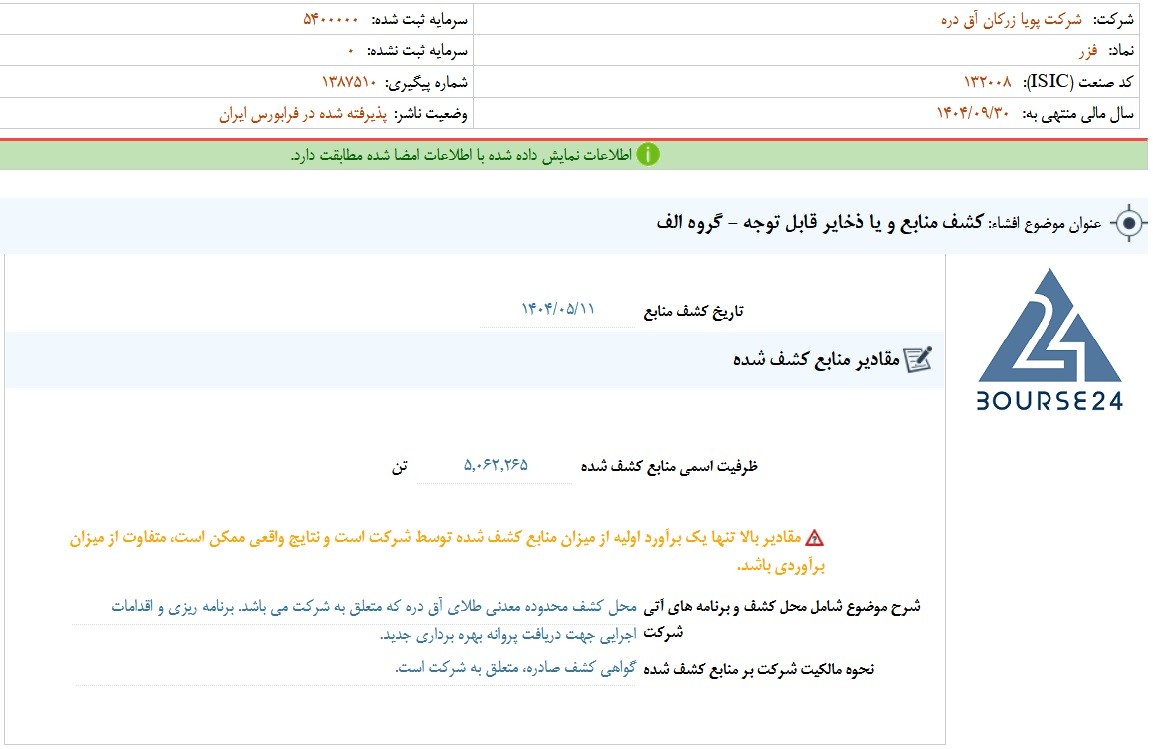
Task: Click the tracking number ۱۳۸۷۵۱۰
Action: point(349,82)
